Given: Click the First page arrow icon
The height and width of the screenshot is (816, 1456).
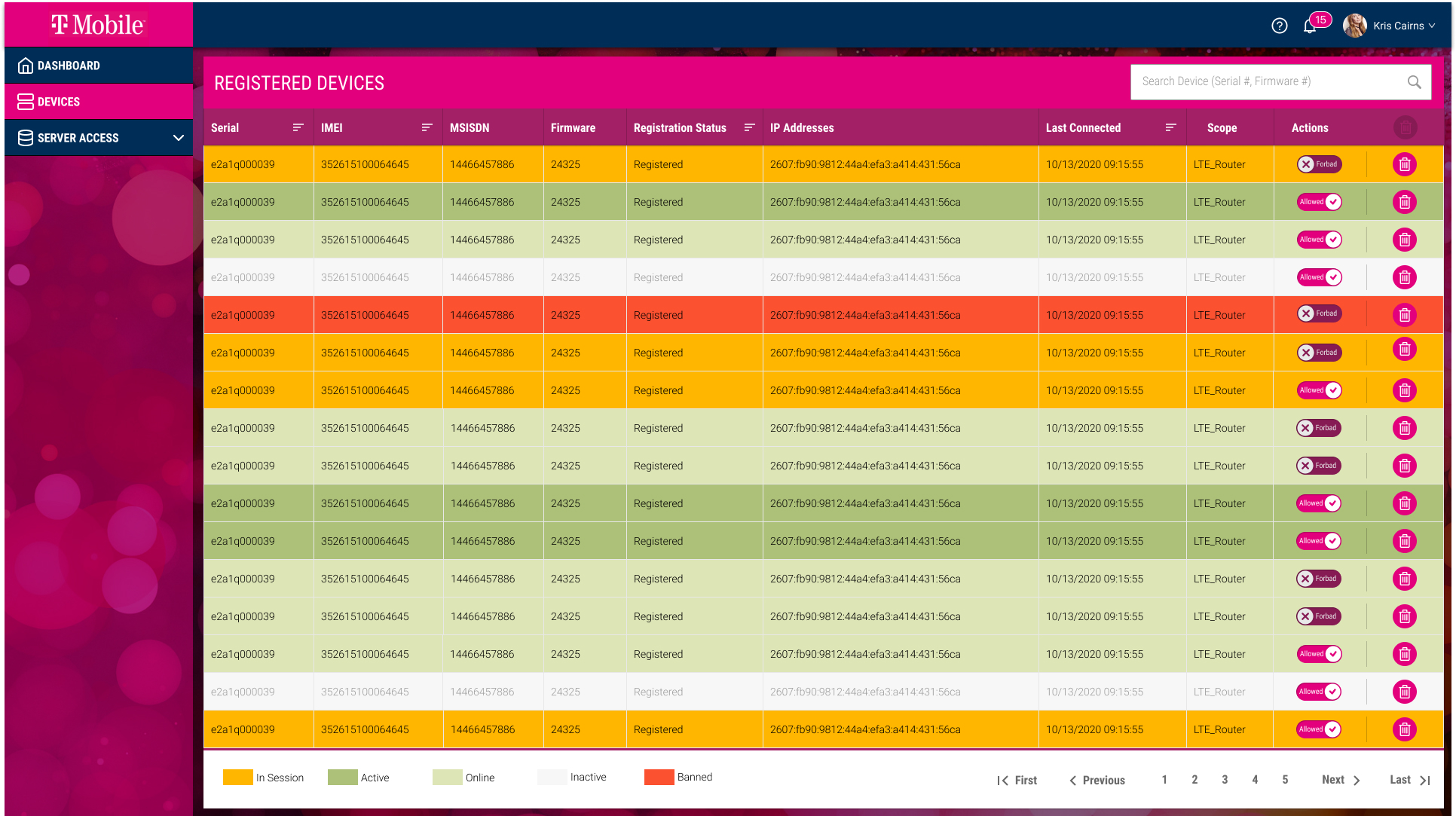Looking at the screenshot, I should coord(1002,781).
